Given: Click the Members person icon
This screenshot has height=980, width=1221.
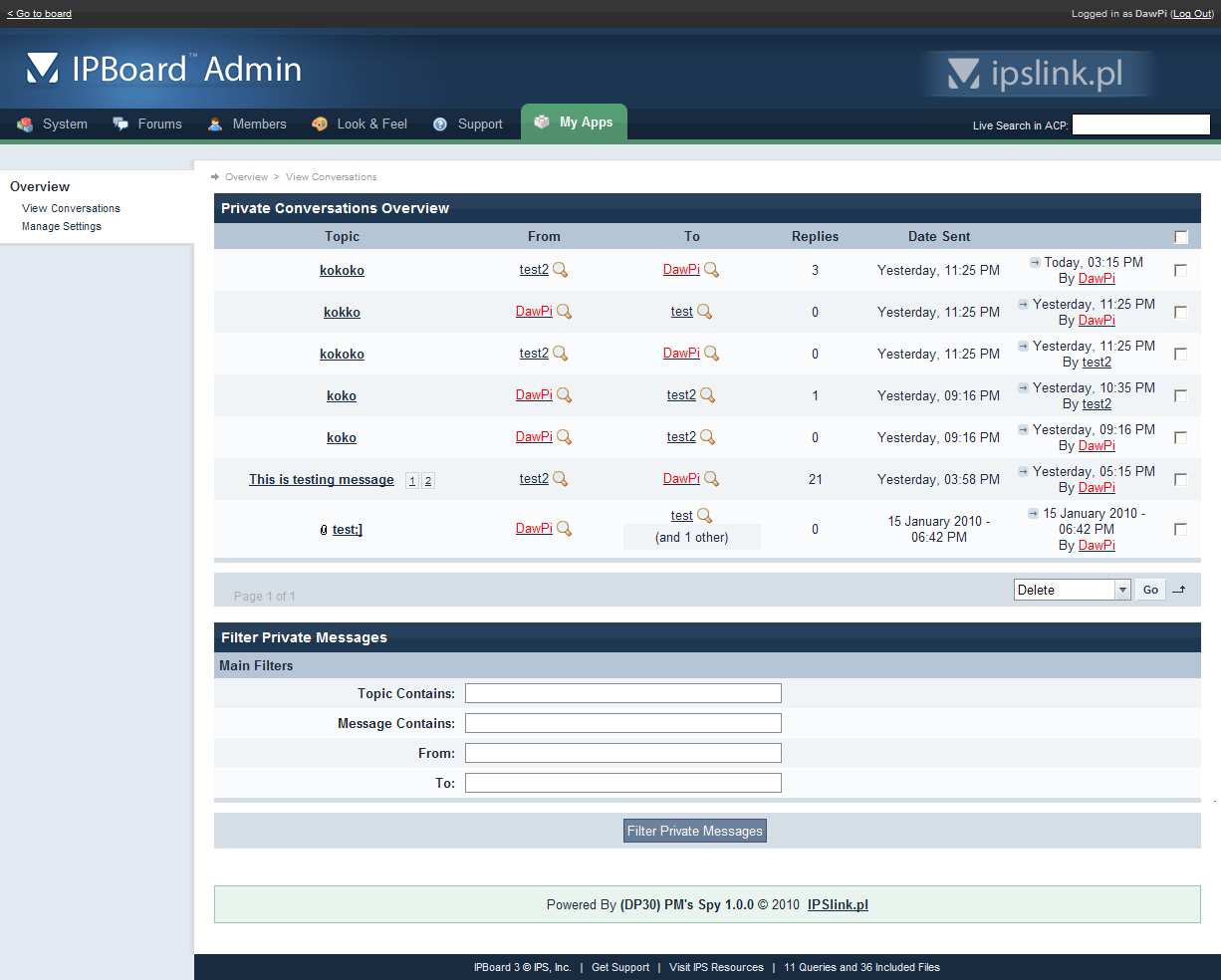Looking at the screenshot, I should pyautogui.click(x=215, y=124).
